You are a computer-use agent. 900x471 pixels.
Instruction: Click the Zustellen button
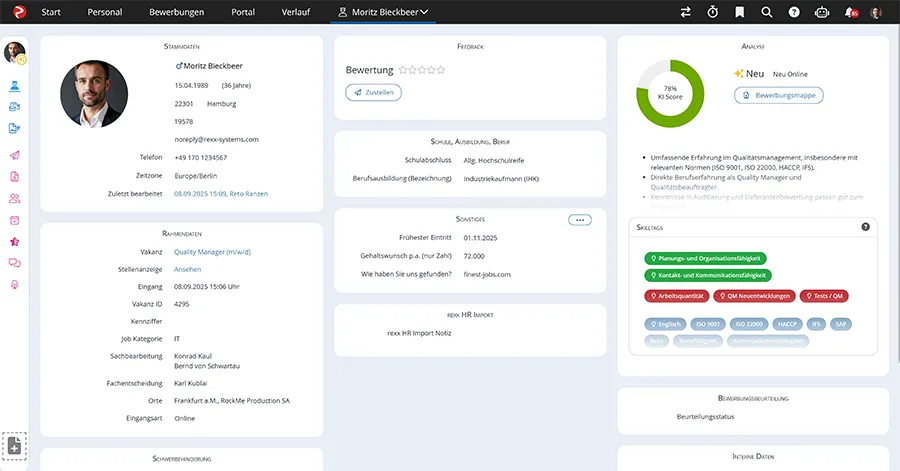click(x=373, y=92)
